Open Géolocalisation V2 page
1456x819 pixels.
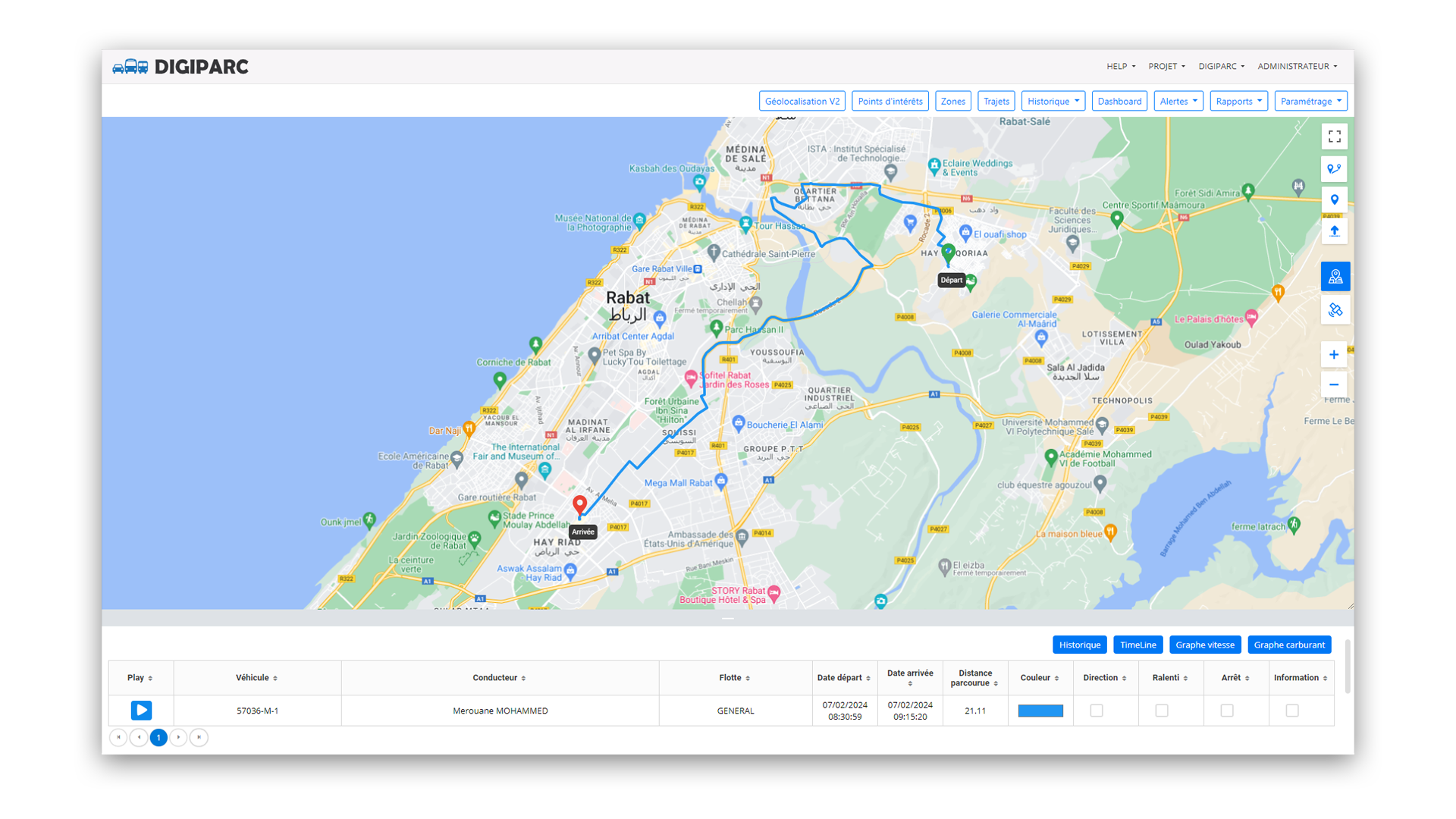[802, 101]
